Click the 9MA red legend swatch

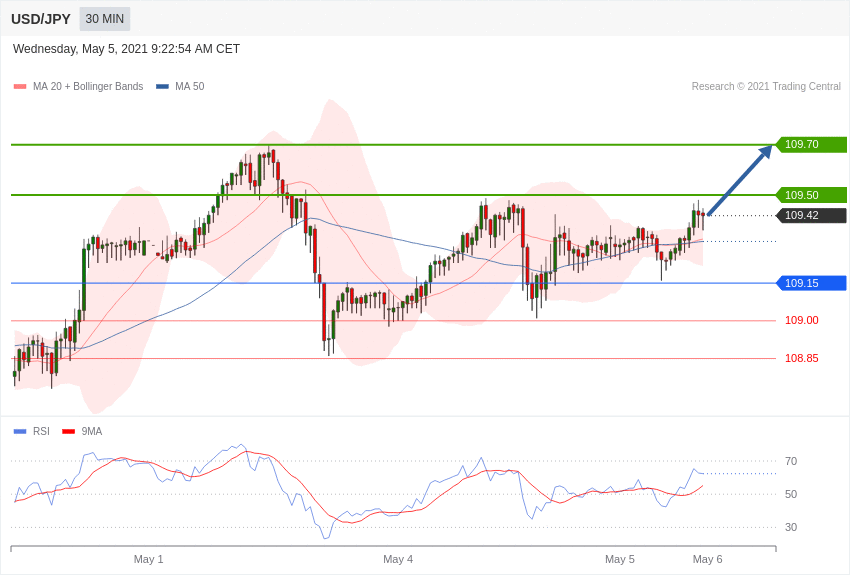pos(69,431)
